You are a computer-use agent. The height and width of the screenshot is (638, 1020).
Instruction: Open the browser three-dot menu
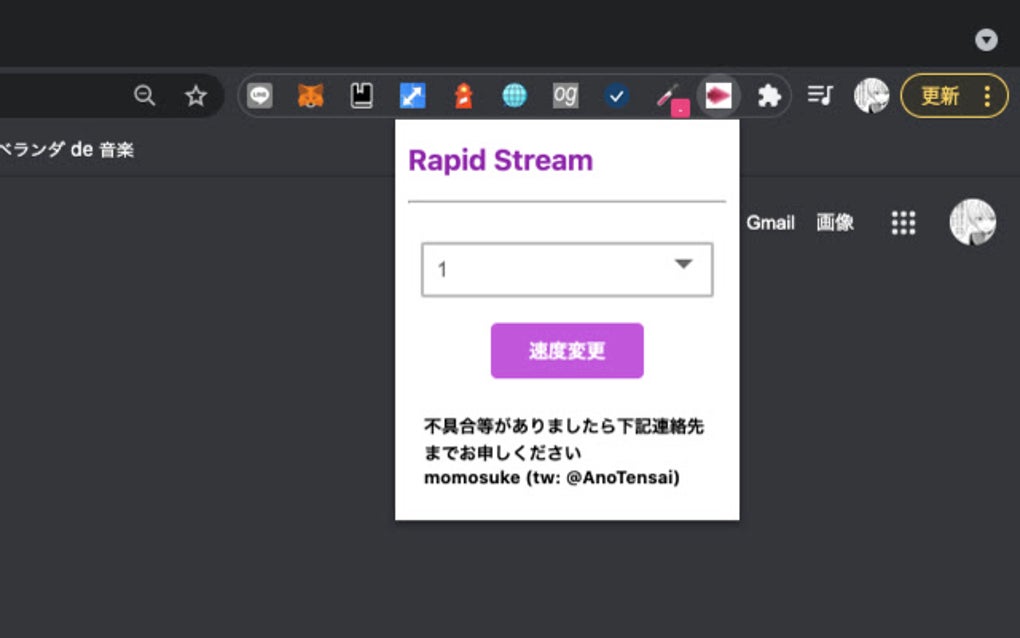tap(986, 96)
